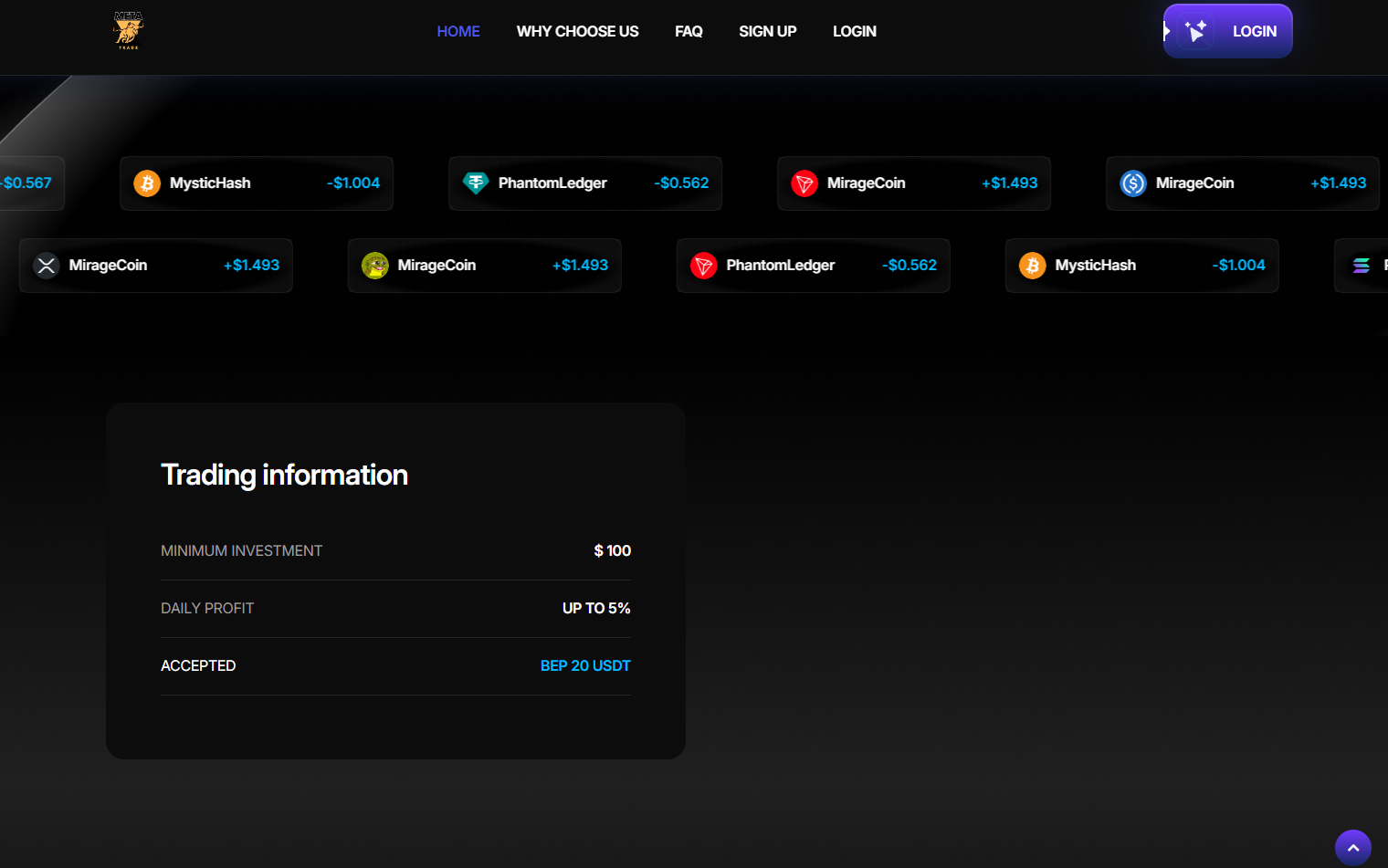Click XRP icon on bottom-row MirageCoin card
Image resolution: width=1388 pixels, height=868 pixels.
click(47, 266)
